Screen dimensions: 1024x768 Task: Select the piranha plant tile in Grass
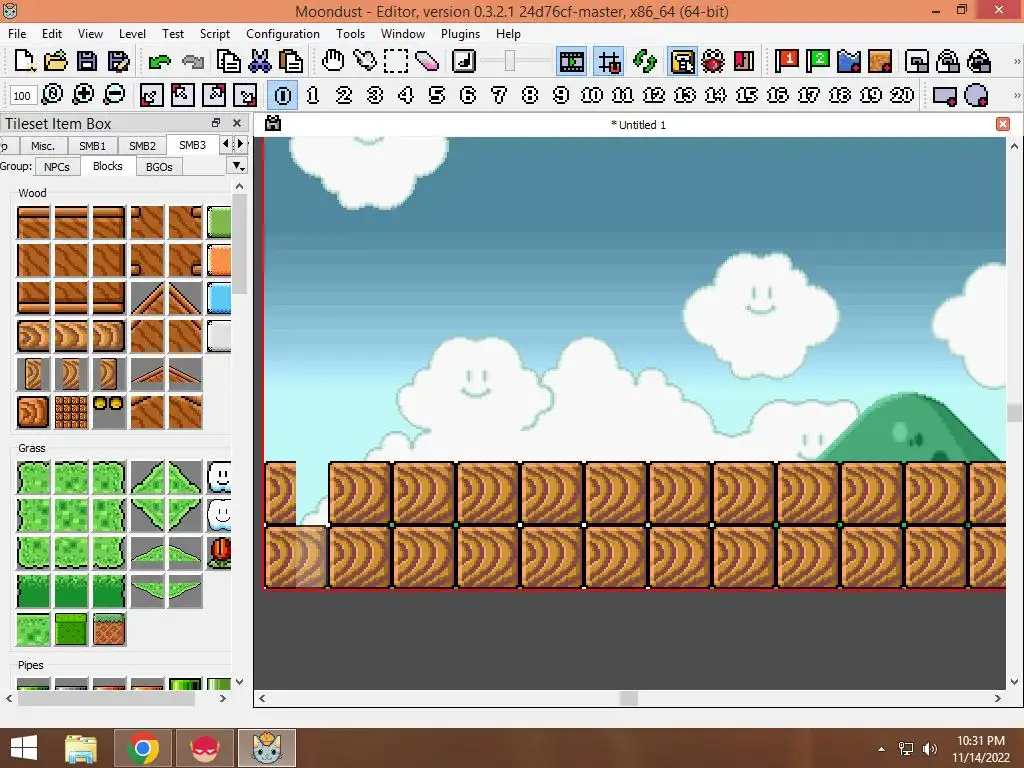pyautogui.click(x=220, y=552)
